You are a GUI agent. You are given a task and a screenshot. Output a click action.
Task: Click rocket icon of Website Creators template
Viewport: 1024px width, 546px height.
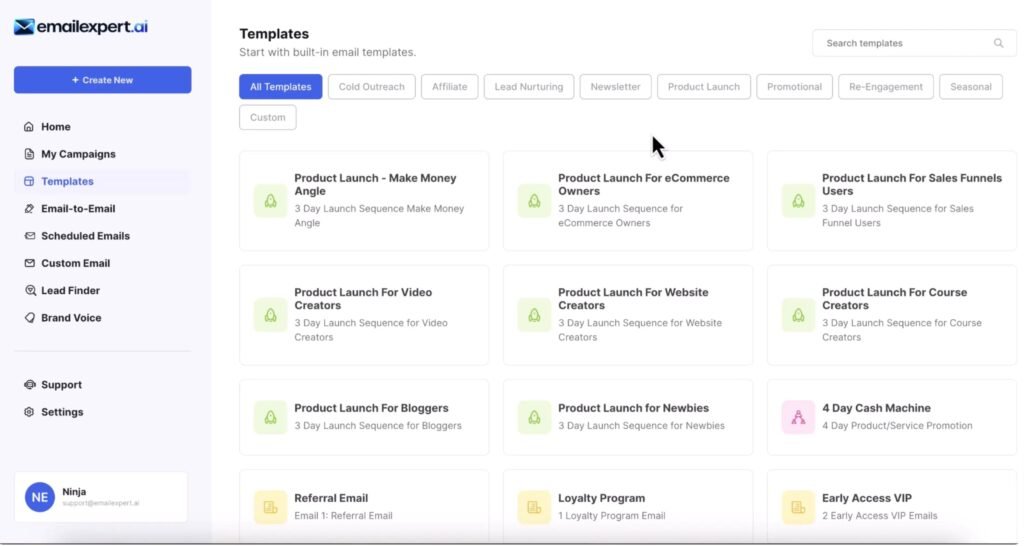(x=534, y=315)
